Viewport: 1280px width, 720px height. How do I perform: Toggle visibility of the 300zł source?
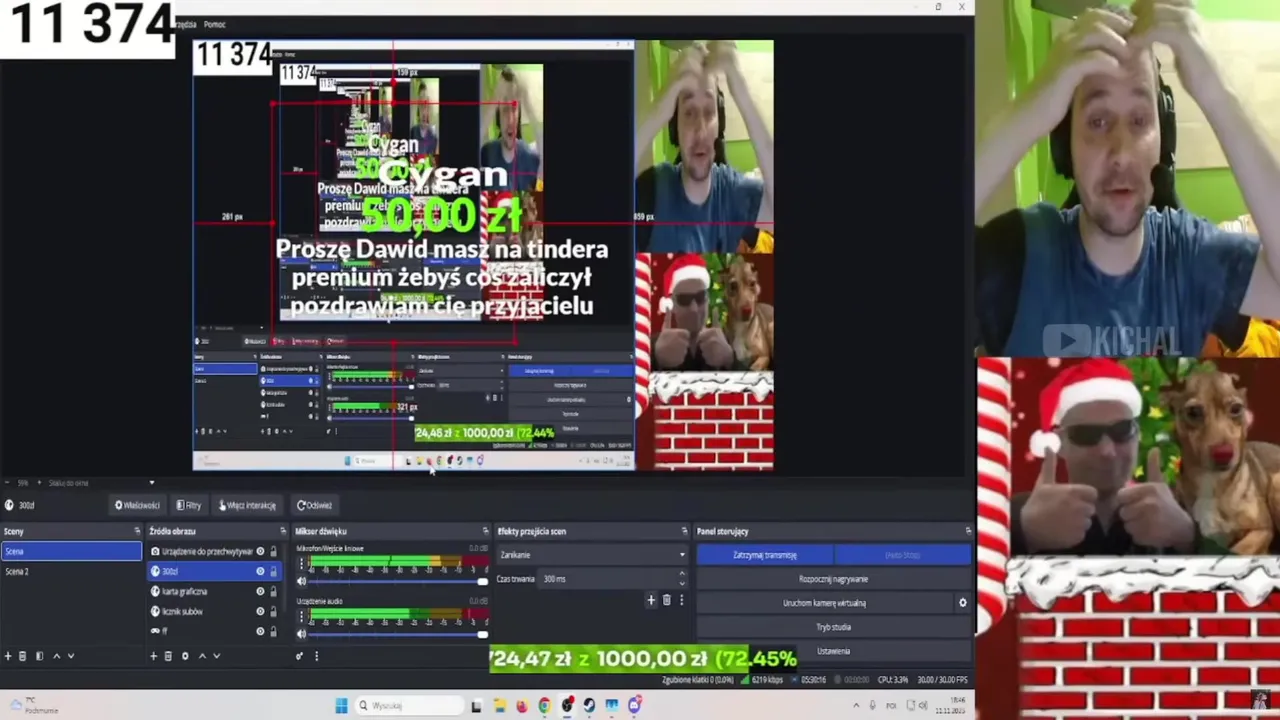click(260, 571)
